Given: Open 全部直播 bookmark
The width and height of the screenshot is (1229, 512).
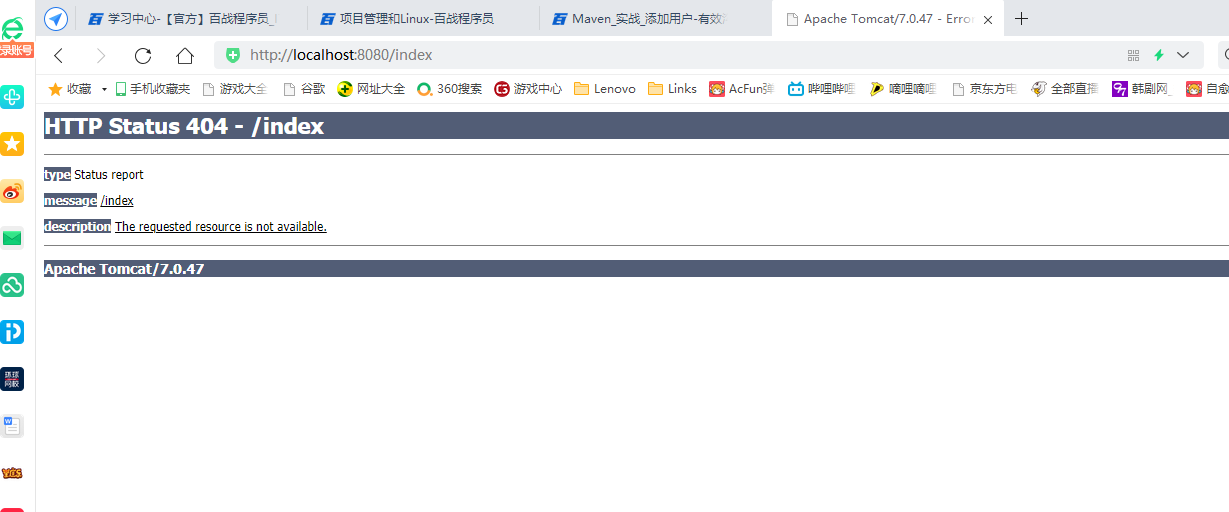Looking at the screenshot, I should tap(1065, 89).
